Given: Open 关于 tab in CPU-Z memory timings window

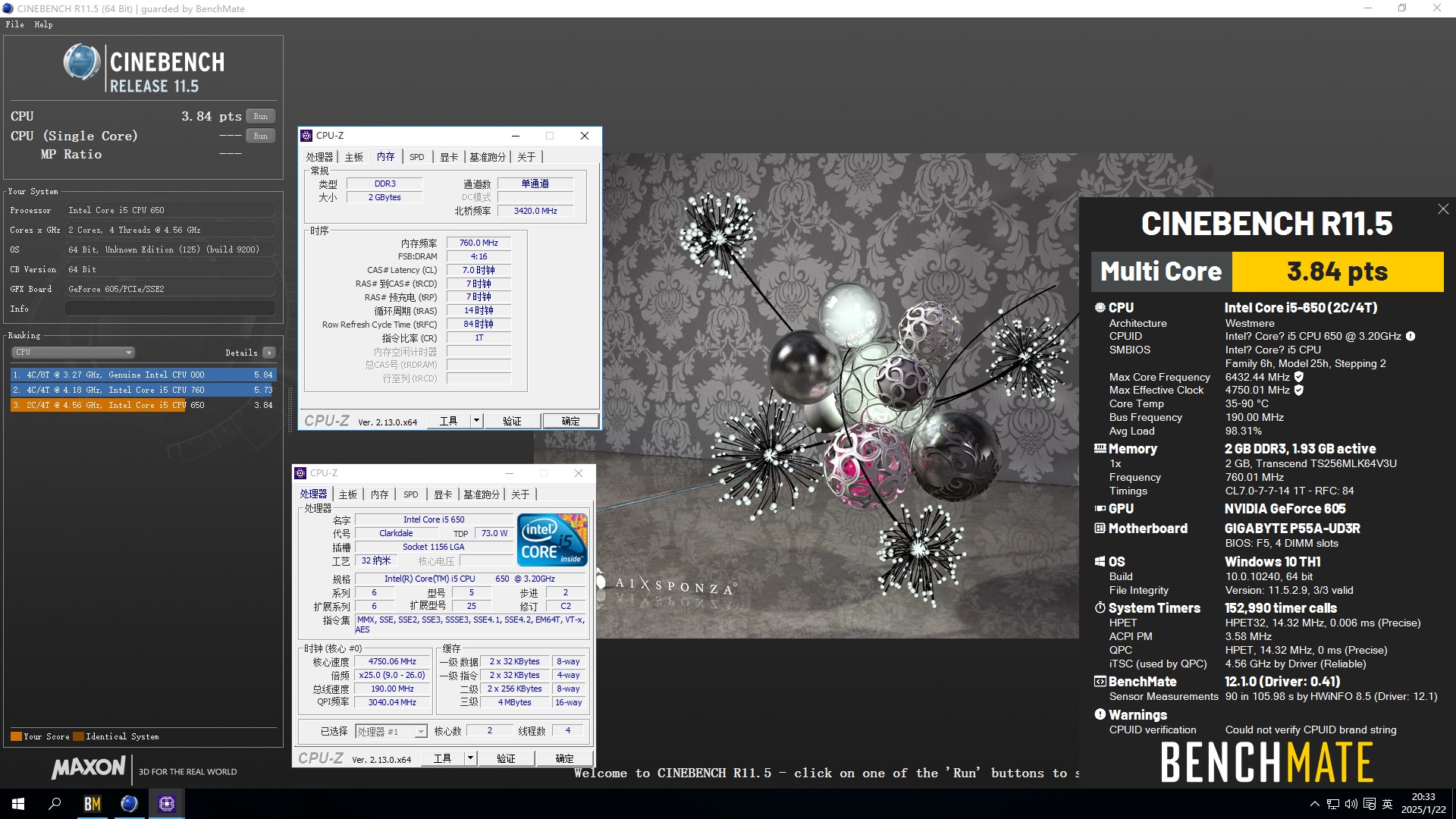Looking at the screenshot, I should pyautogui.click(x=527, y=157).
